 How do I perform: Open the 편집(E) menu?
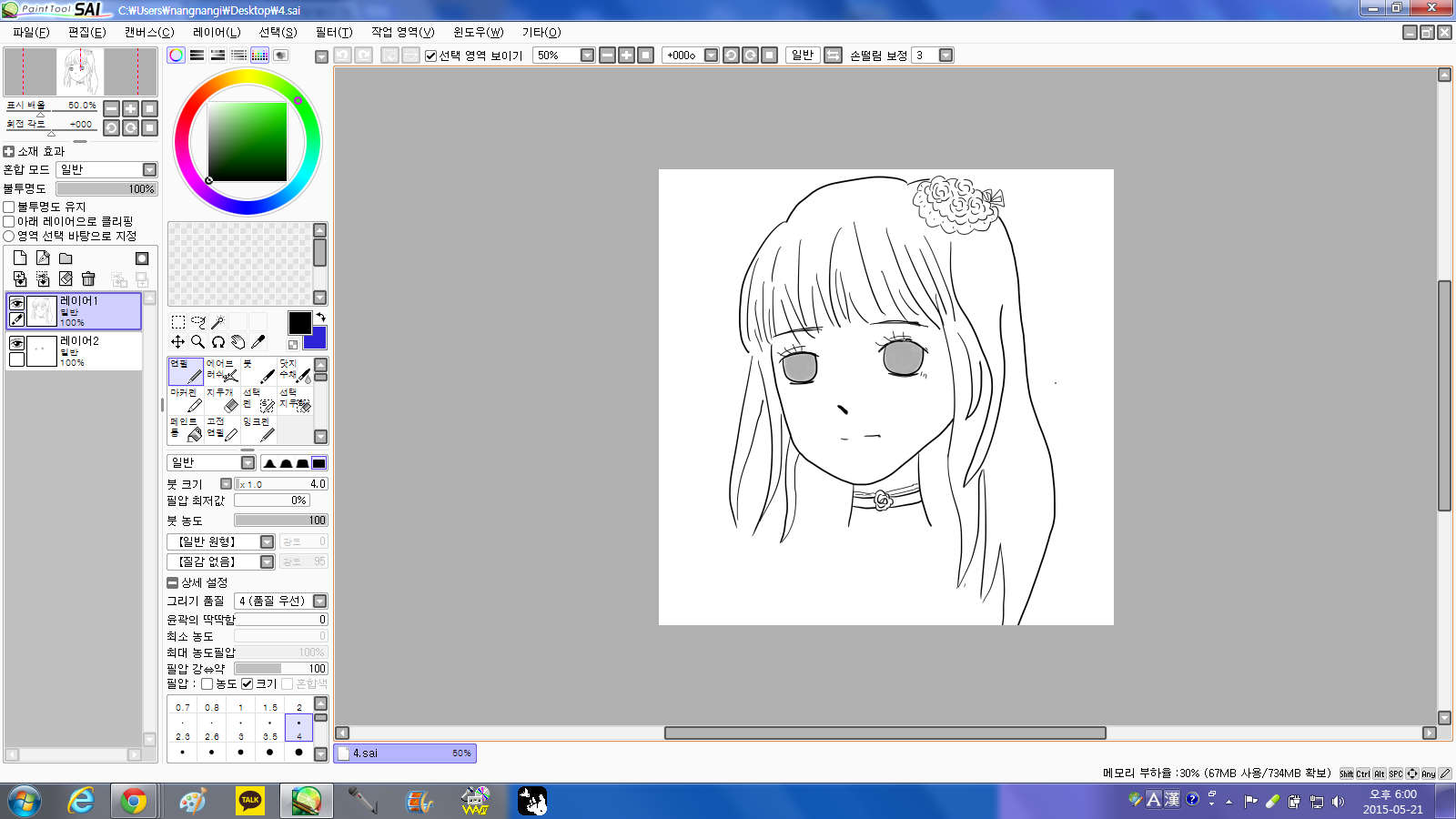(x=86, y=32)
